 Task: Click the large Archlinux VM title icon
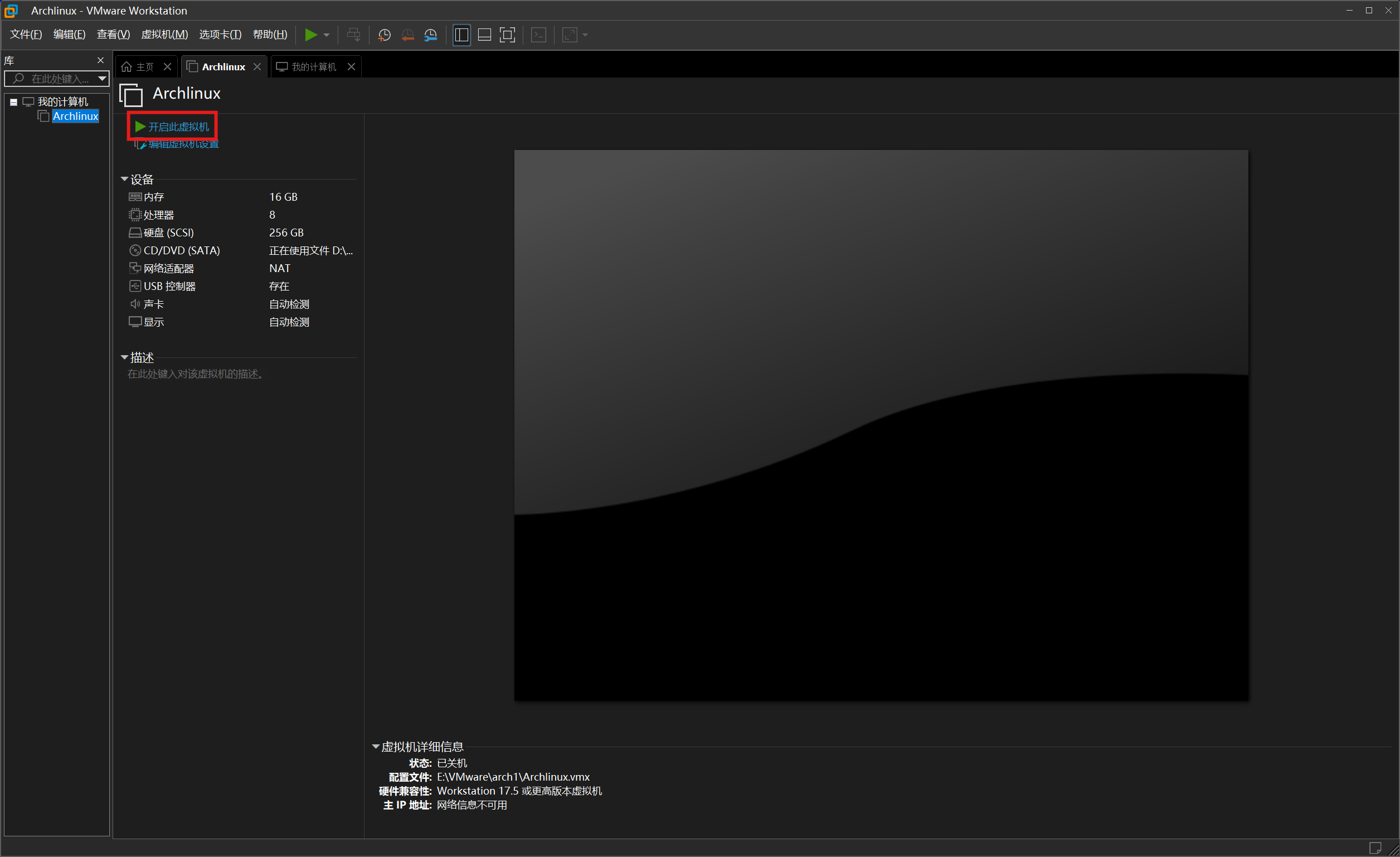click(132, 95)
